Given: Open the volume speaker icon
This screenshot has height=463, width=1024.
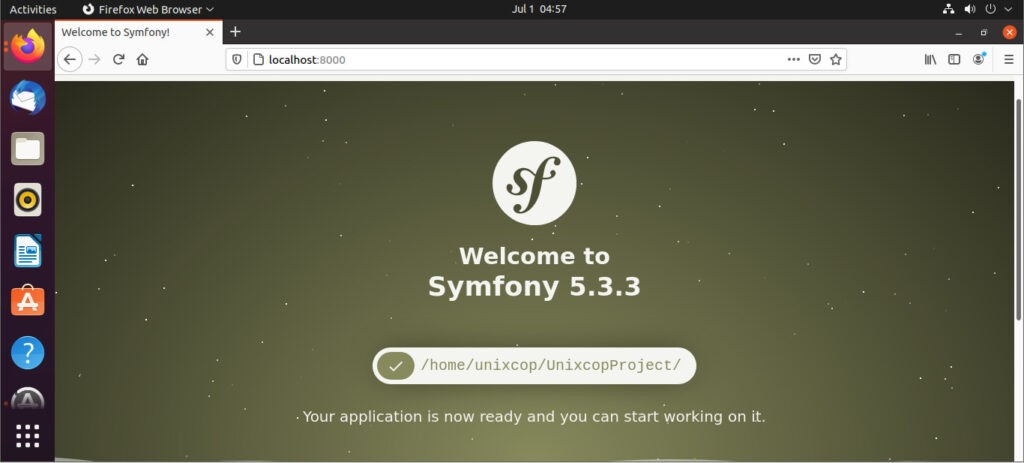Looking at the screenshot, I should (x=970, y=9).
